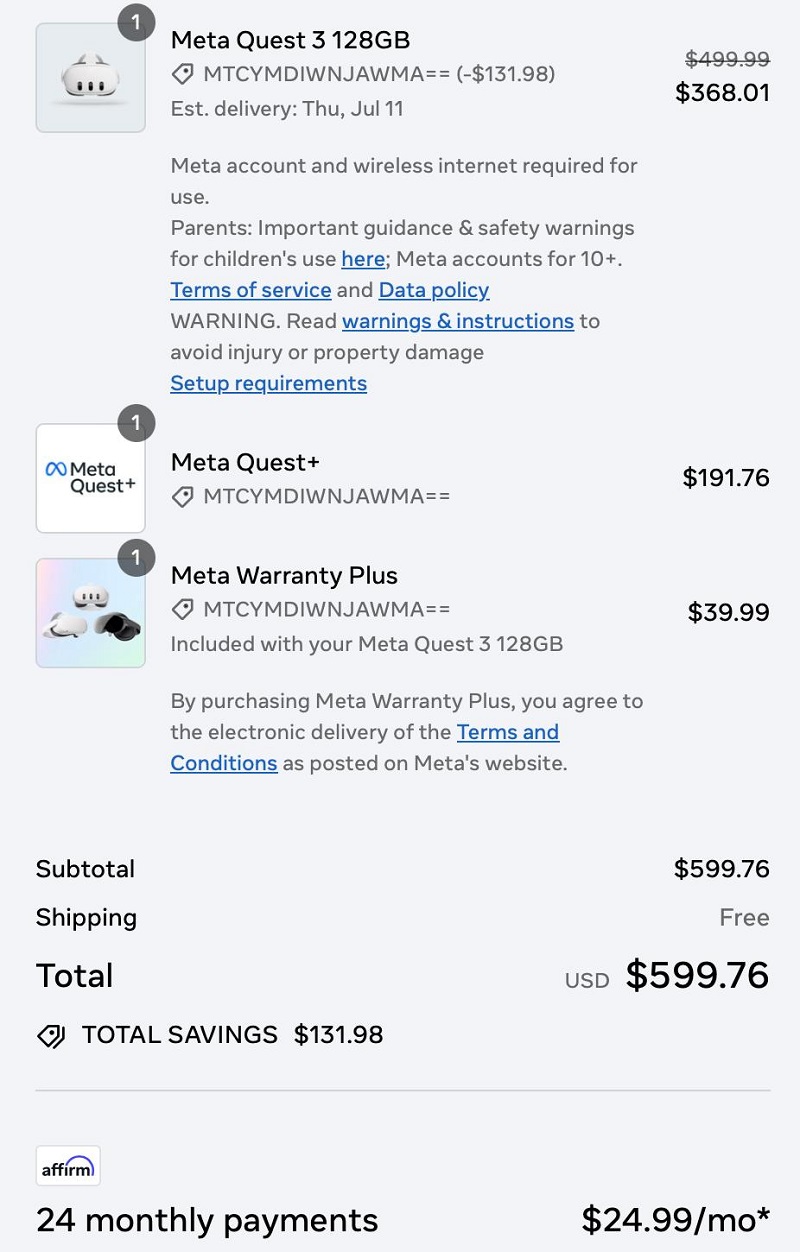Click the Meta Quest 3 128GB product title
This screenshot has height=1252, width=800.
point(290,40)
